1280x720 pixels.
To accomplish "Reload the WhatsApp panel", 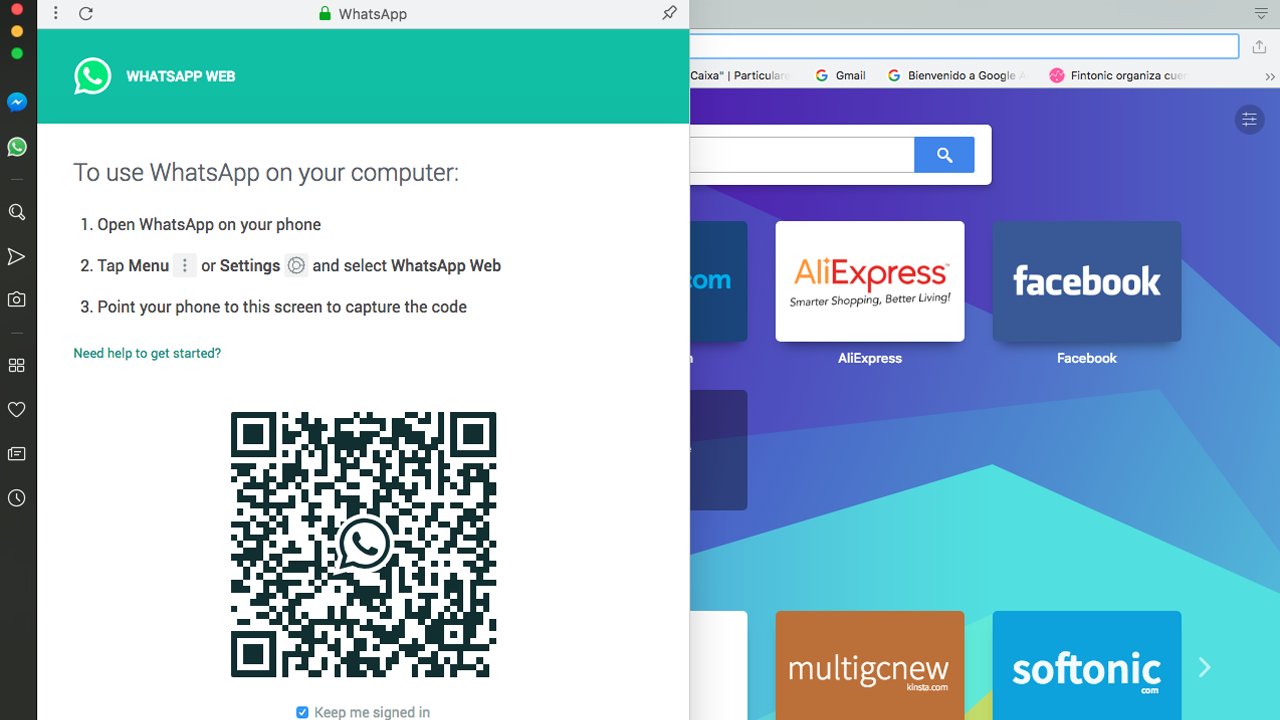I will pyautogui.click(x=85, y=14).
